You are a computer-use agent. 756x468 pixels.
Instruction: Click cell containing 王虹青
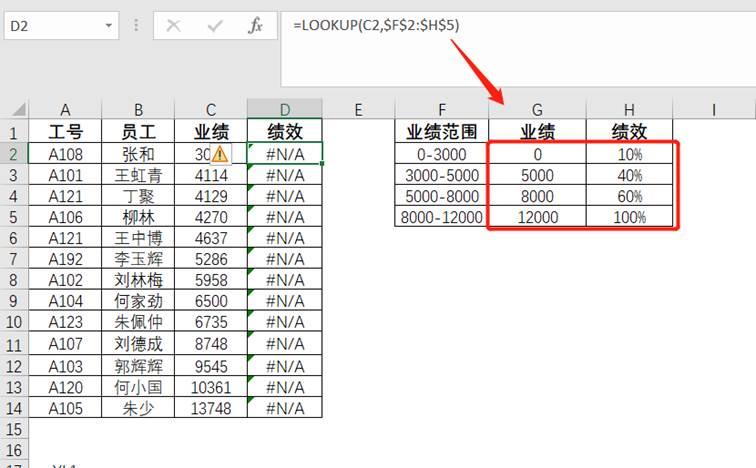(x=138, y=175)
